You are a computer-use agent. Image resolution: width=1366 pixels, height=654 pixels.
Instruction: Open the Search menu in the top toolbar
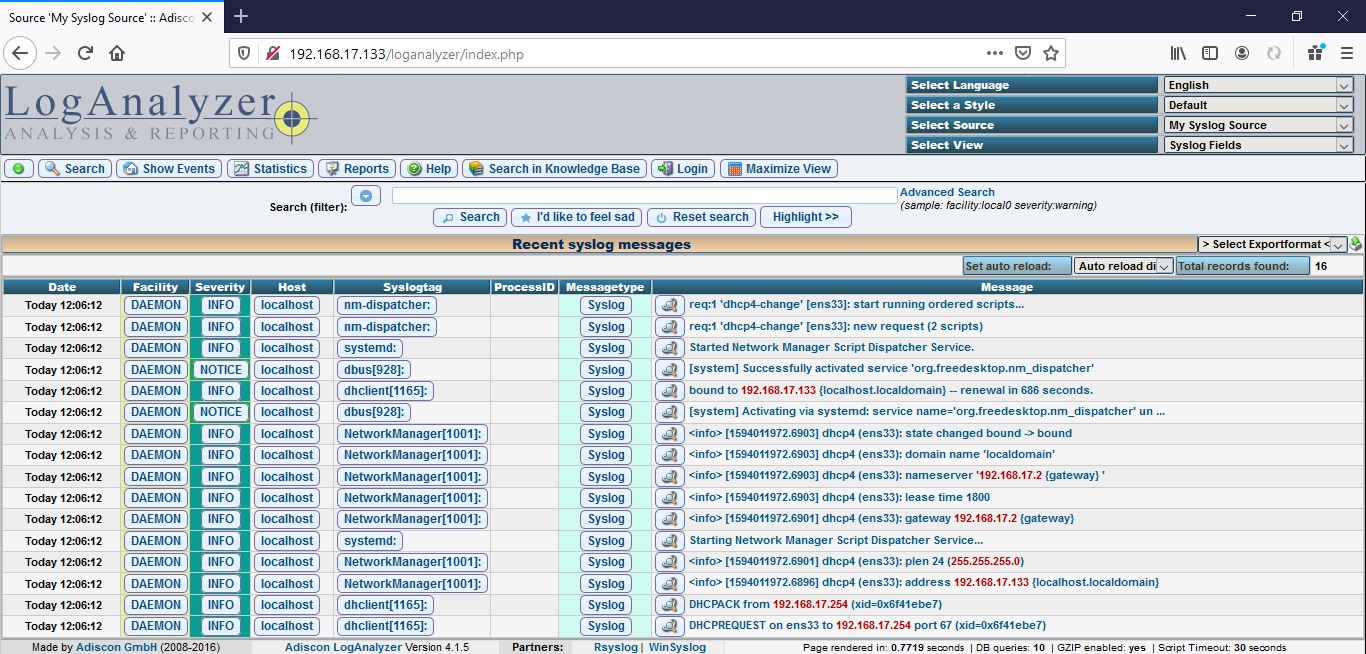[x=75, y=169]
